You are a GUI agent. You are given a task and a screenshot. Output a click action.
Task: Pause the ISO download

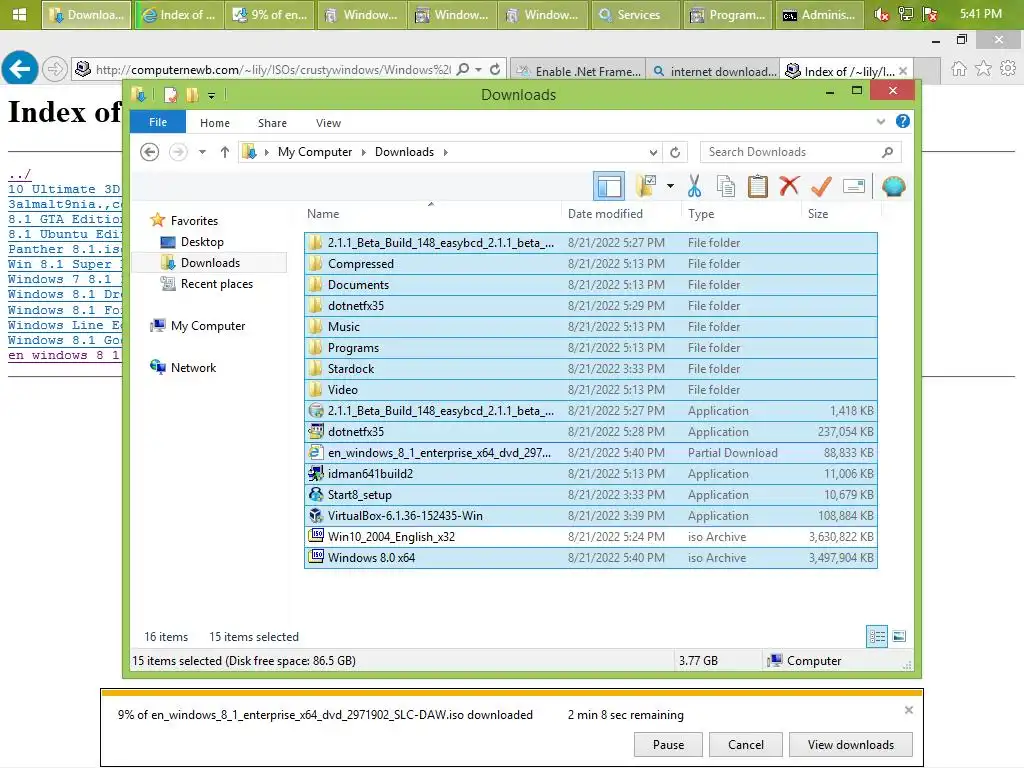(668, 744)
